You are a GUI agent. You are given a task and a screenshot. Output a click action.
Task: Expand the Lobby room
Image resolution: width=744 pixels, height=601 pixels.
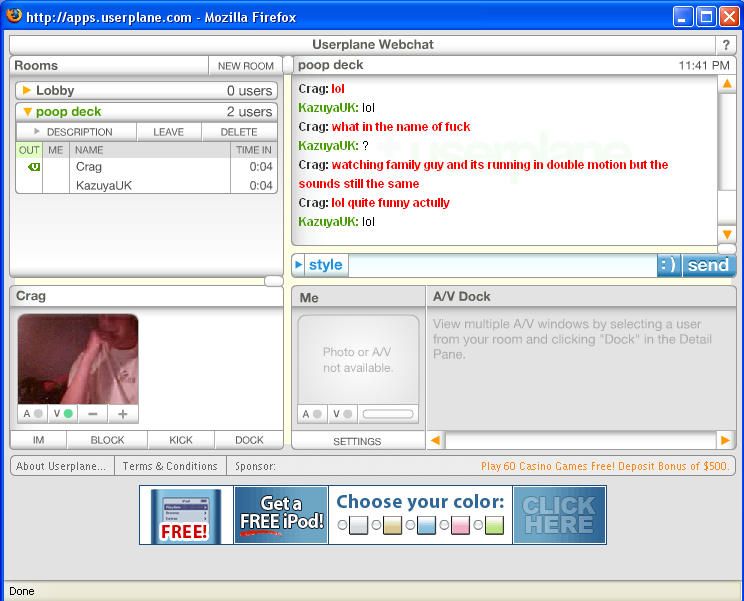tap(27, 90)
